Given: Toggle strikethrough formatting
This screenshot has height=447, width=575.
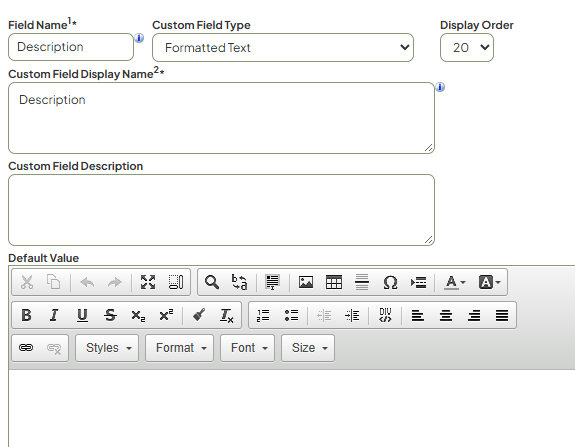Looking at the screenshot, I should (x=110, y=315).
